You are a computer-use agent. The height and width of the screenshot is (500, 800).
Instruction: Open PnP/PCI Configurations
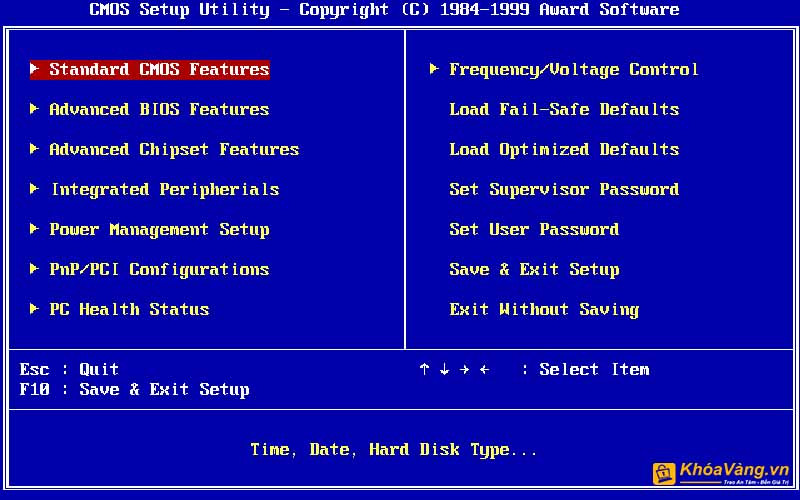(159, 269)
